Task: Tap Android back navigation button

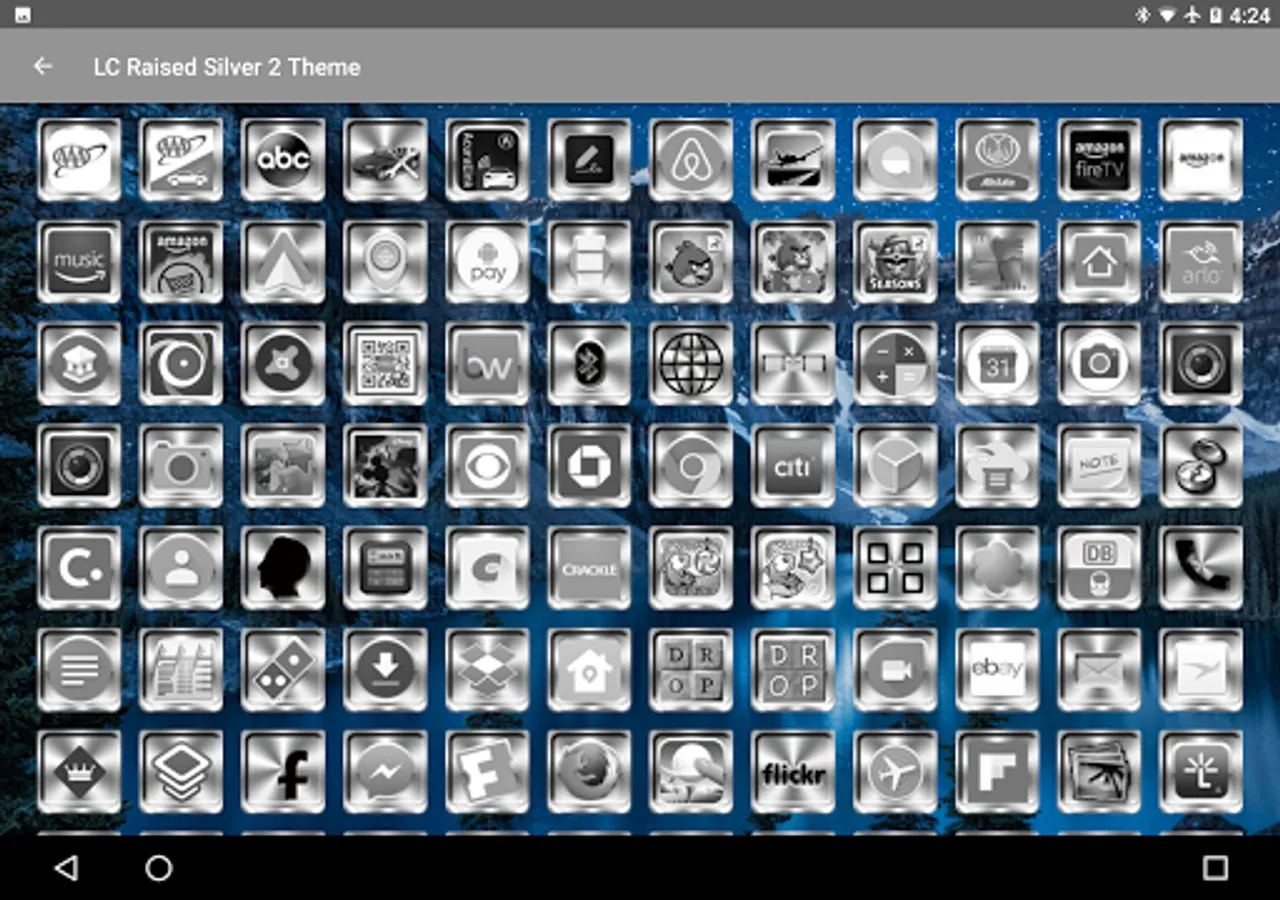Action: [66, 868]
